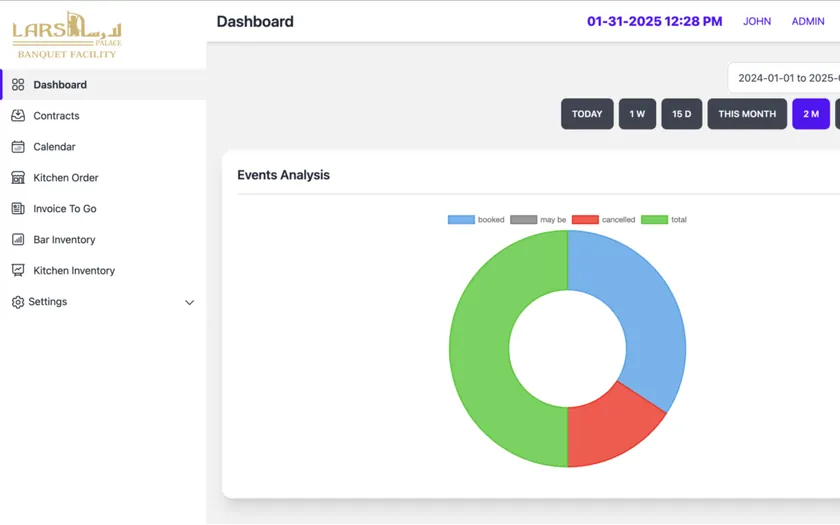The height and width of the screenshot is (525, 840).
Task: Click the Kitchen Order store icon
Action: 18,178
